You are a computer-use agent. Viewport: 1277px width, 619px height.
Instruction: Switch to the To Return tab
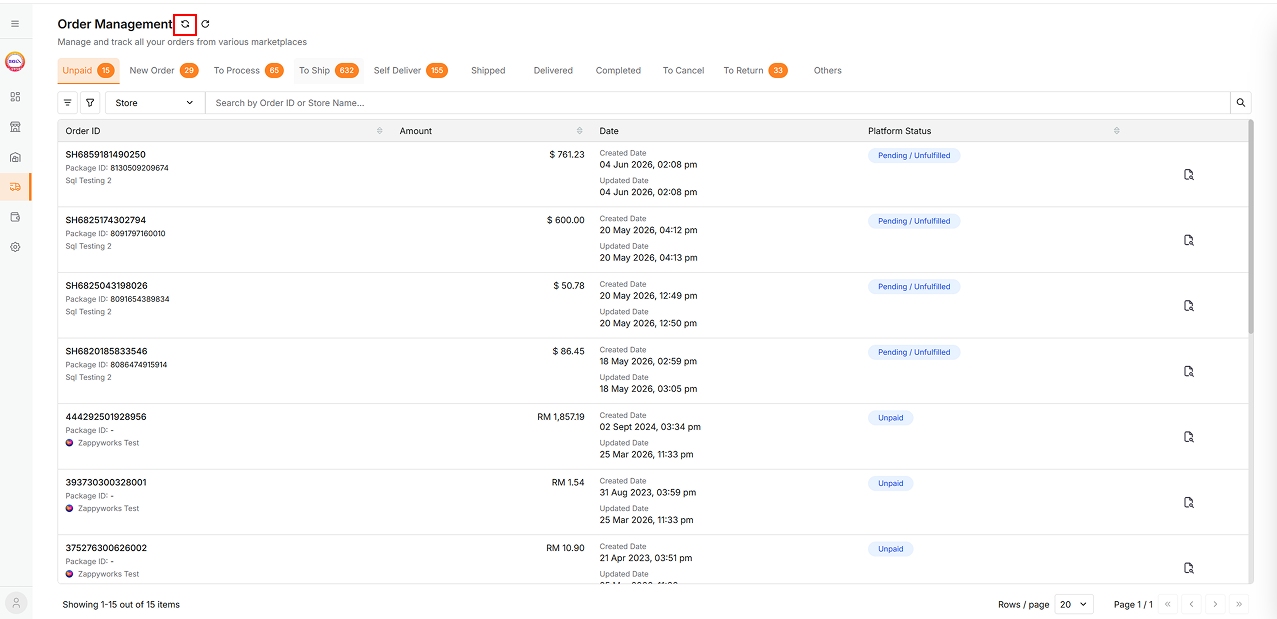click(x=755, y=71)
